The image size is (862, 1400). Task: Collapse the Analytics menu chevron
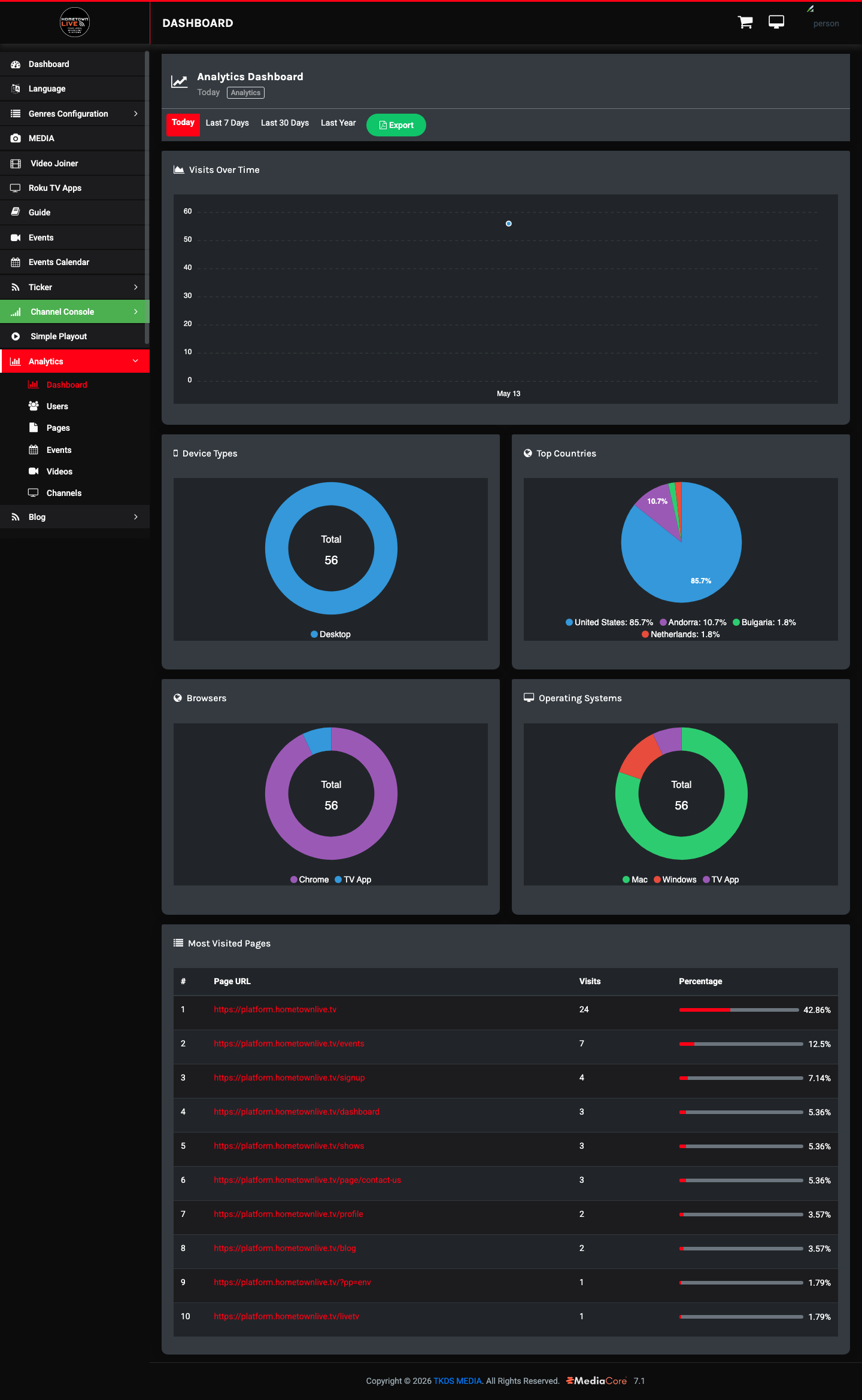[135, 361]
